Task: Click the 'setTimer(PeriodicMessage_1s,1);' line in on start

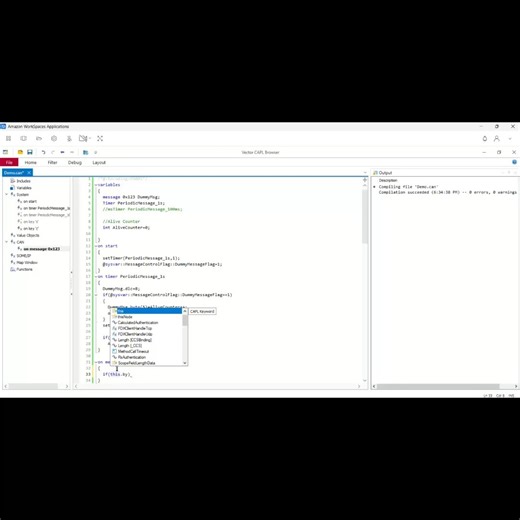Action: 141,258
